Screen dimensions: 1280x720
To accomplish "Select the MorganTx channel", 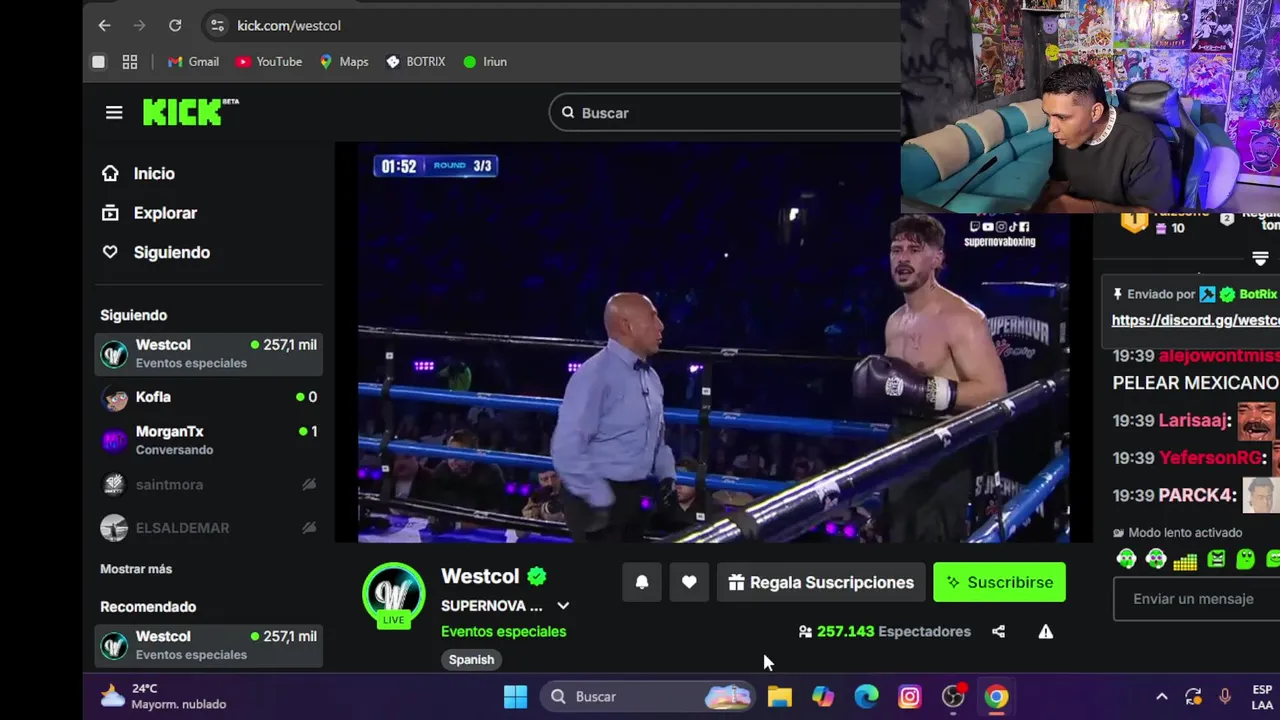I will [x=208, y=440].
